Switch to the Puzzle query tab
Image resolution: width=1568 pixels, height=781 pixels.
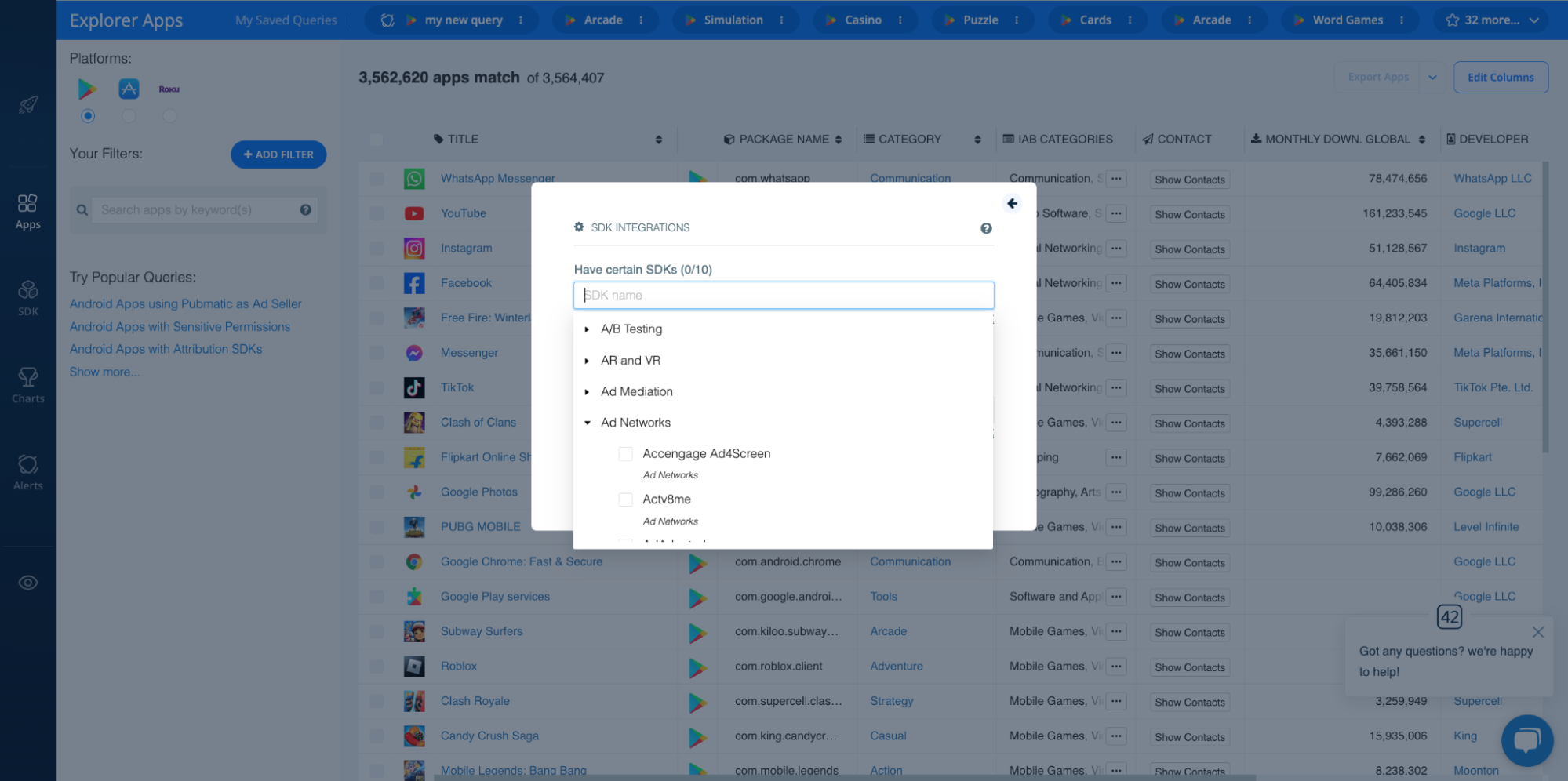980,20
